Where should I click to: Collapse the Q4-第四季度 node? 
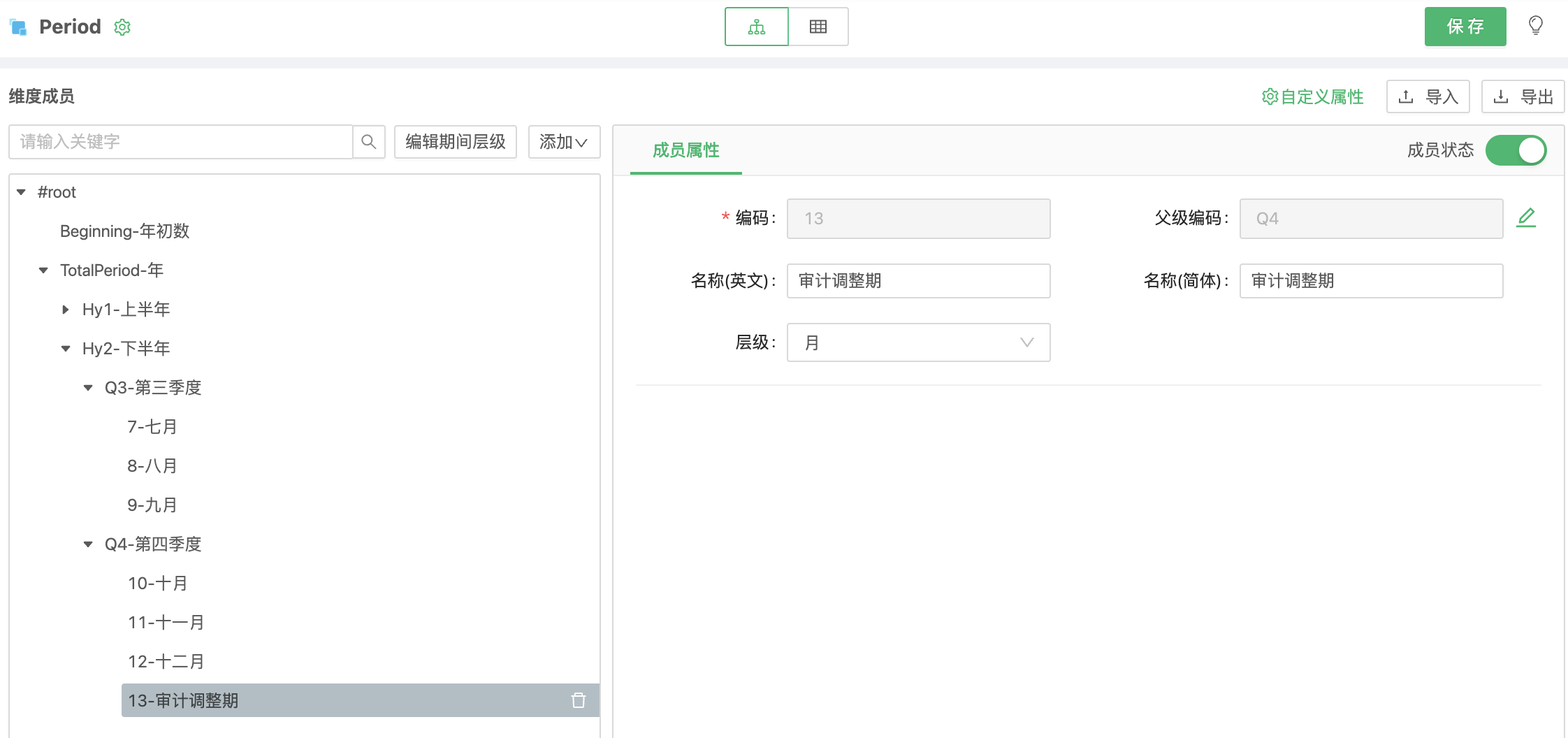click(88, 544)
